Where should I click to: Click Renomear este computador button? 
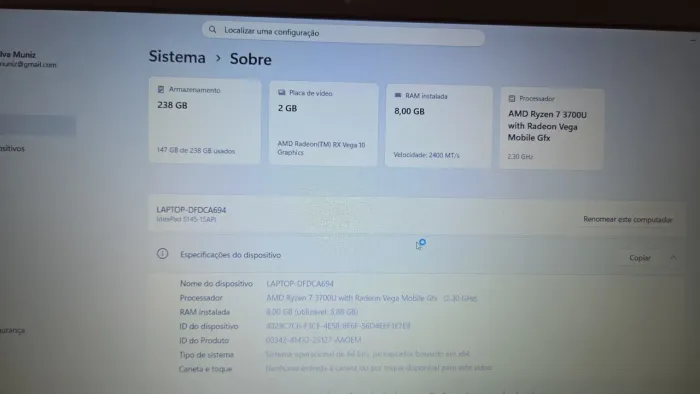627,220
